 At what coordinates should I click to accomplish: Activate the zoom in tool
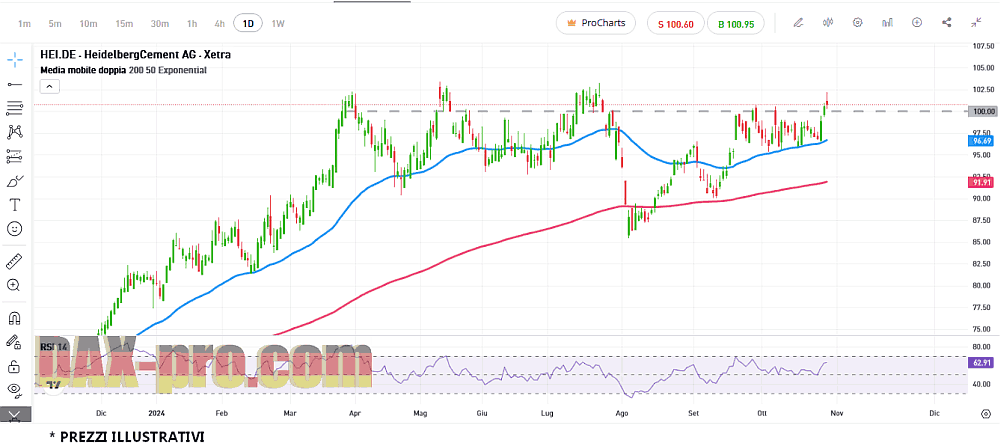(14, 285)
